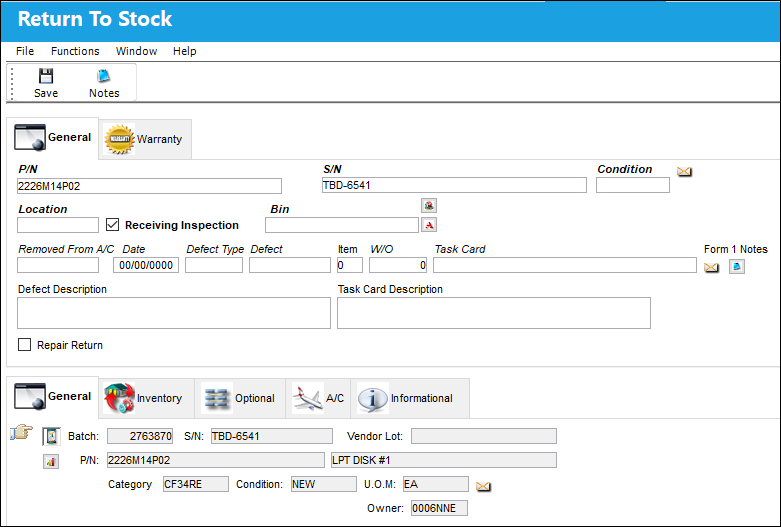The image size is (781, 527).
Task: Switch to the Inventory tab
Action: coord(146,398)
